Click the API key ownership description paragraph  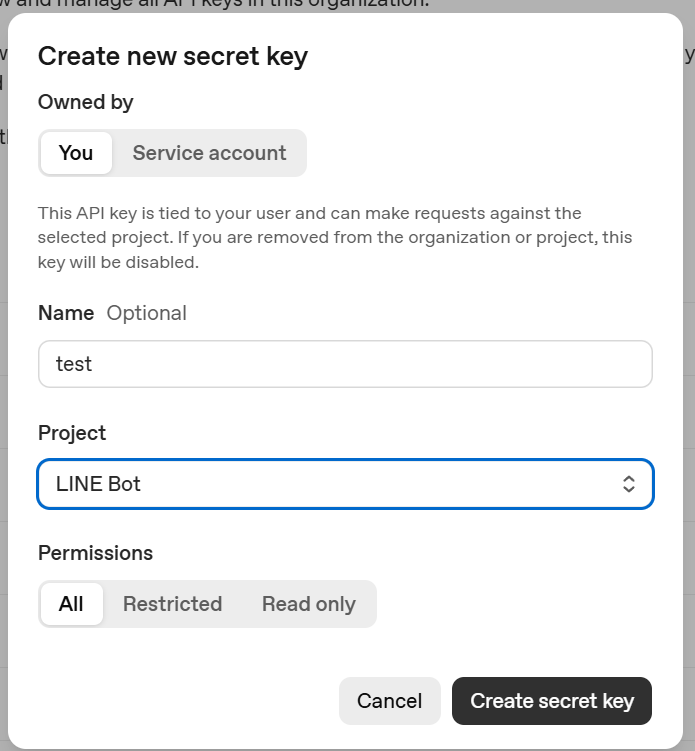click(334, 238)
